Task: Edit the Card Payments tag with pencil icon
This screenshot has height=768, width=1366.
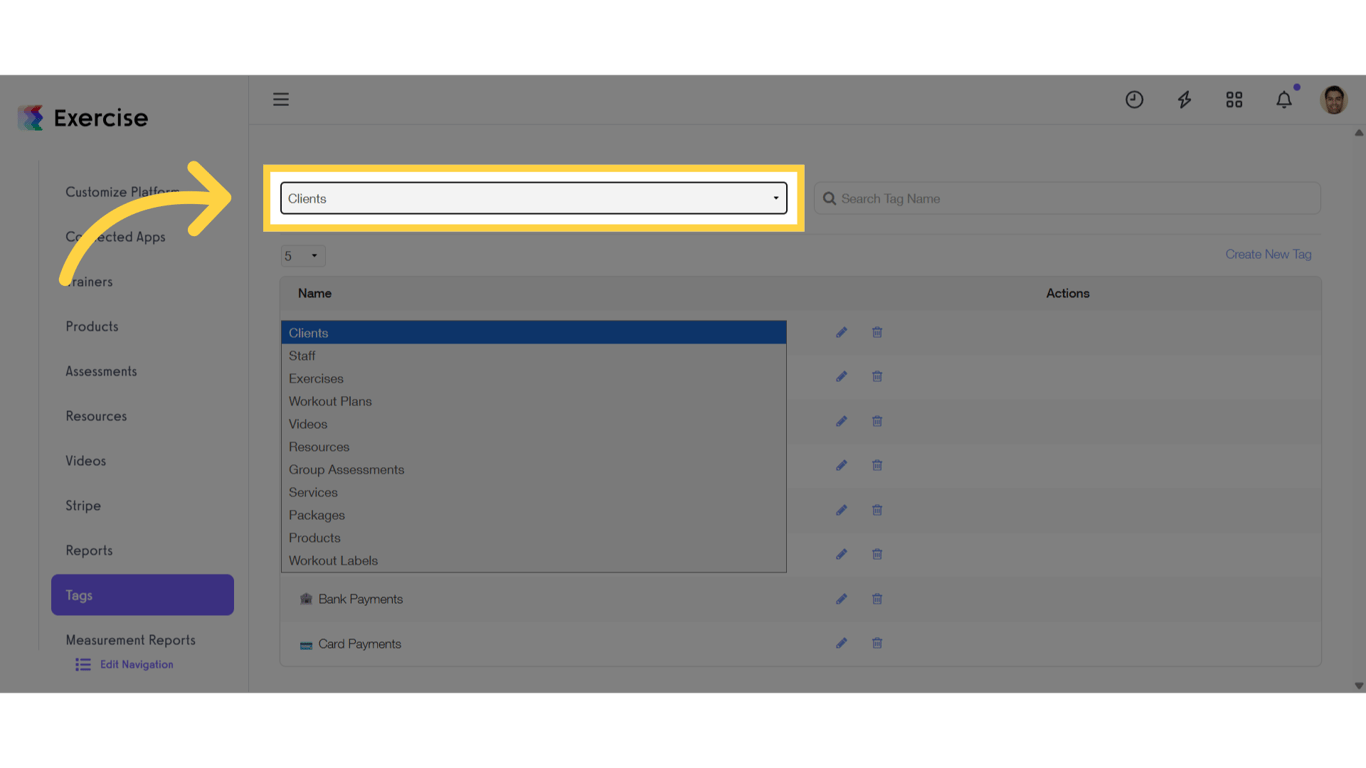Action: click(841, 643)
